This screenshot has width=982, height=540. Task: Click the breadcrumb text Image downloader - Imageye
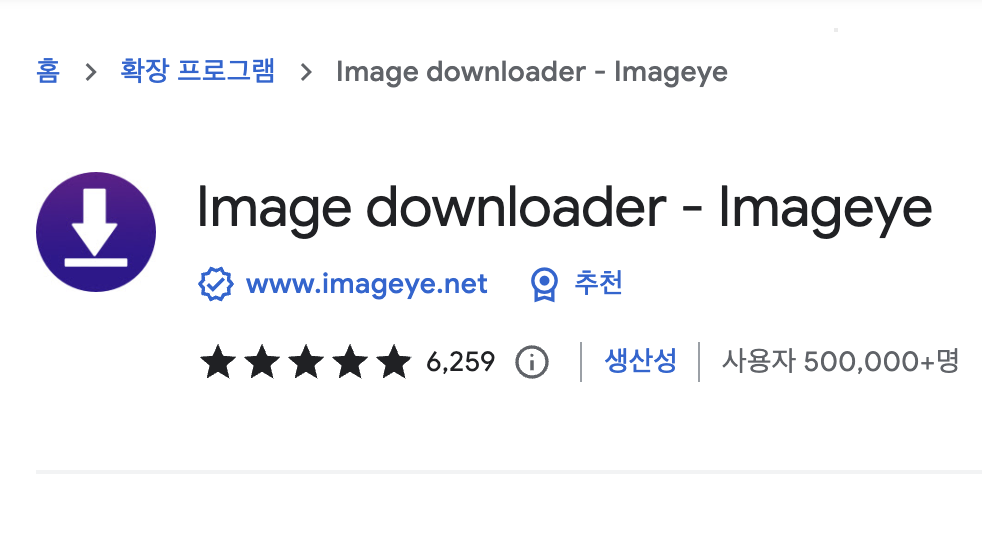click(x=532, y=72)
